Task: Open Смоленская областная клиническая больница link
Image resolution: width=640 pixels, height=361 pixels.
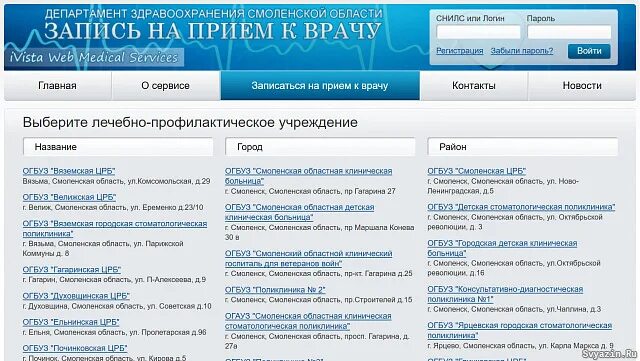Action: pyautogui.click(x=309, y=176)
